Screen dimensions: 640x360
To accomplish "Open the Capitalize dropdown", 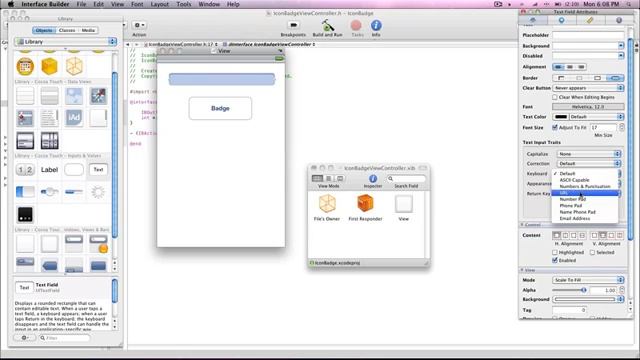I will [x=589, y=154].
